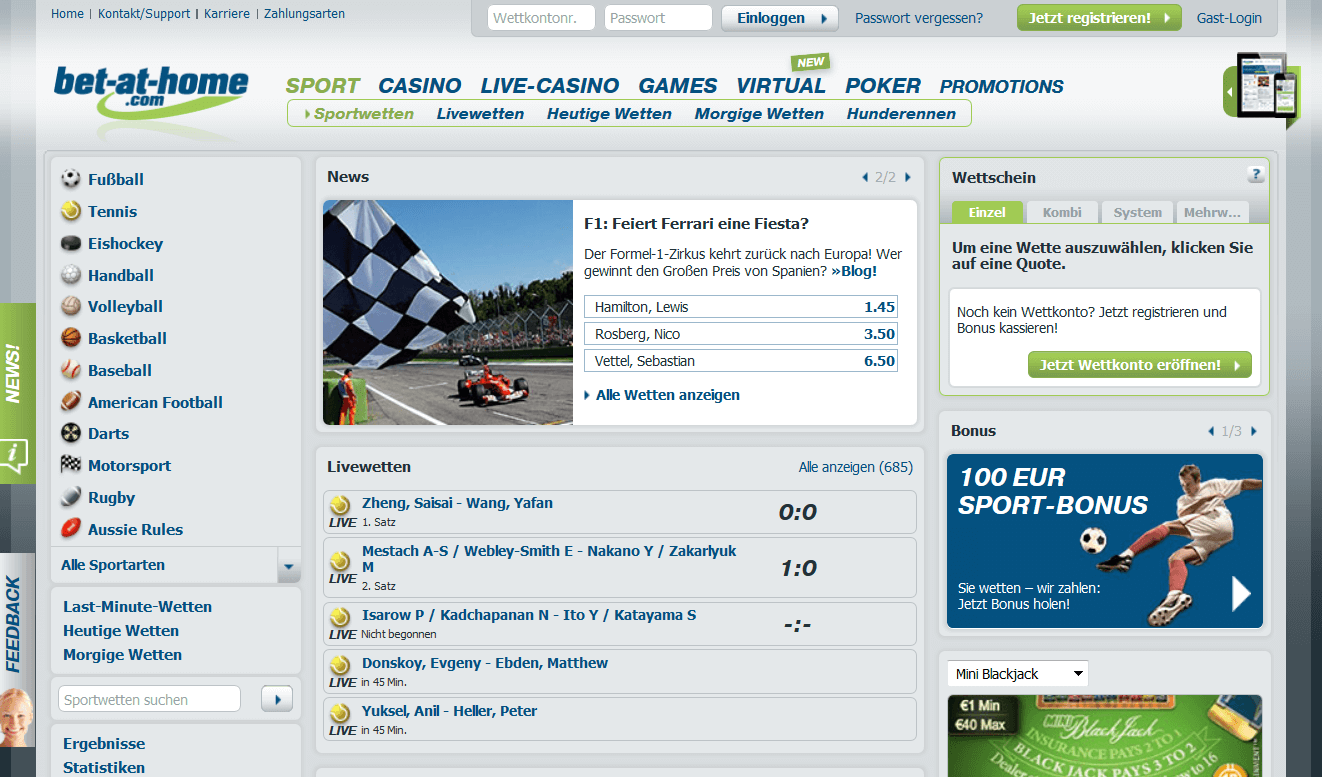Open the Wettschein help question mark icon
1322x777 pixels.
1256,174
